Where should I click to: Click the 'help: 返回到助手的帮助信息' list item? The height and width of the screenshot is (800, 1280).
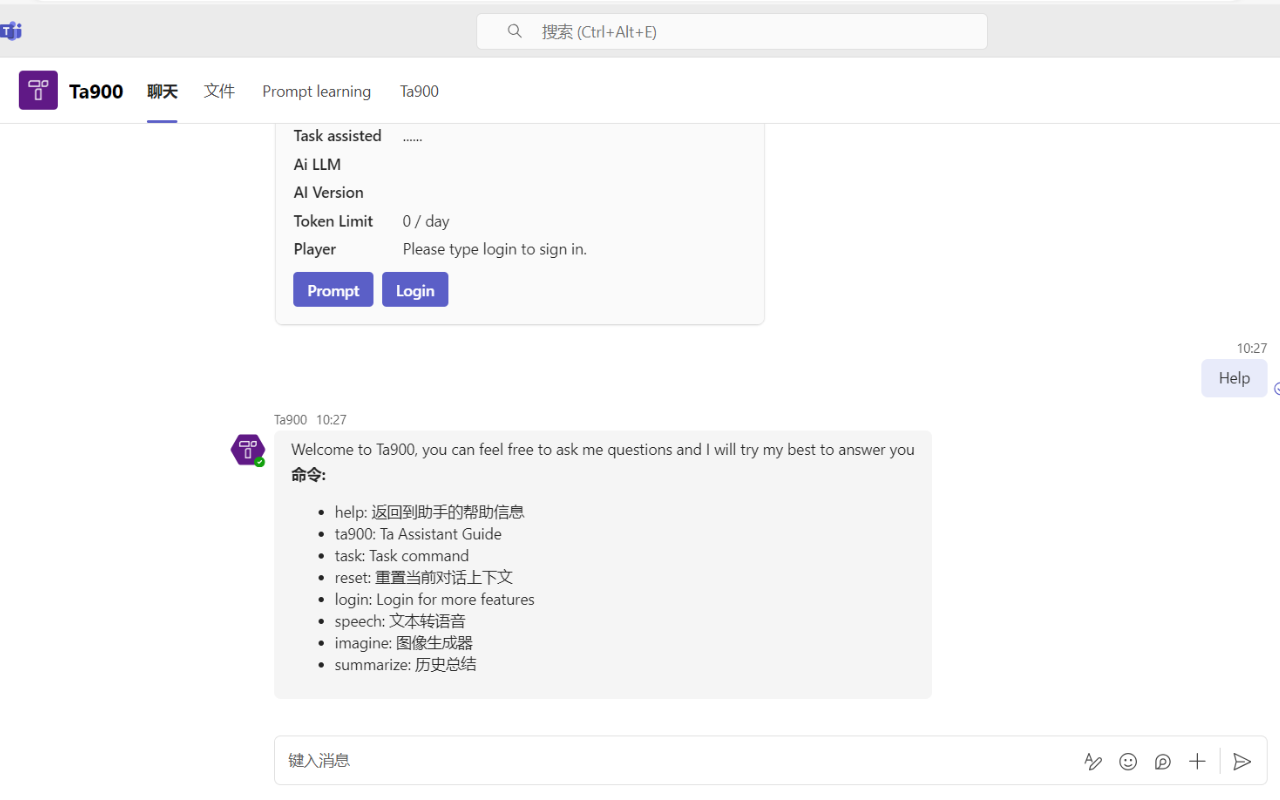point(429,512)
